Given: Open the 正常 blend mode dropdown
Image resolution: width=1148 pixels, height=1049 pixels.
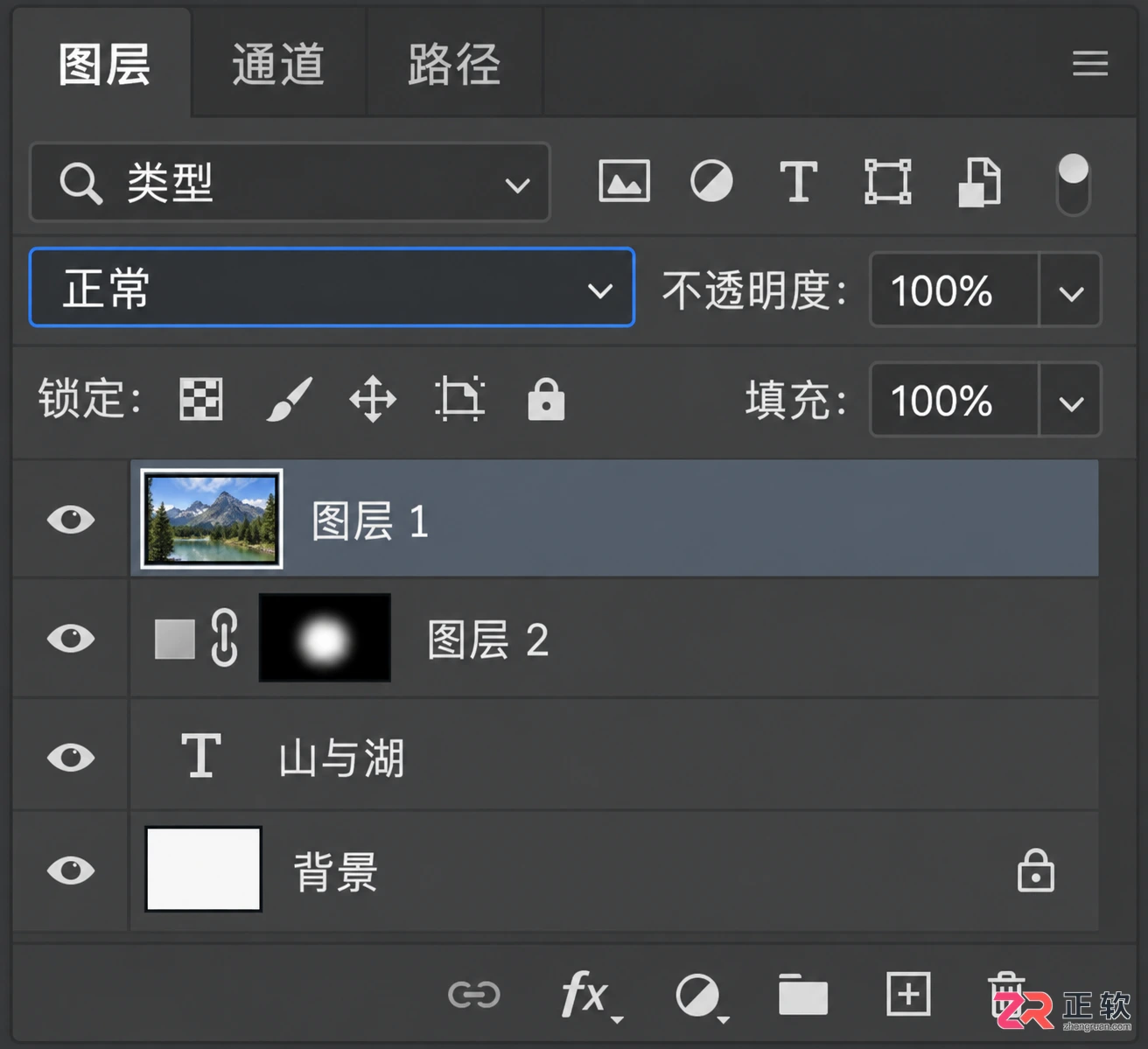Looking at the screenshot, I should coord(332,288).
